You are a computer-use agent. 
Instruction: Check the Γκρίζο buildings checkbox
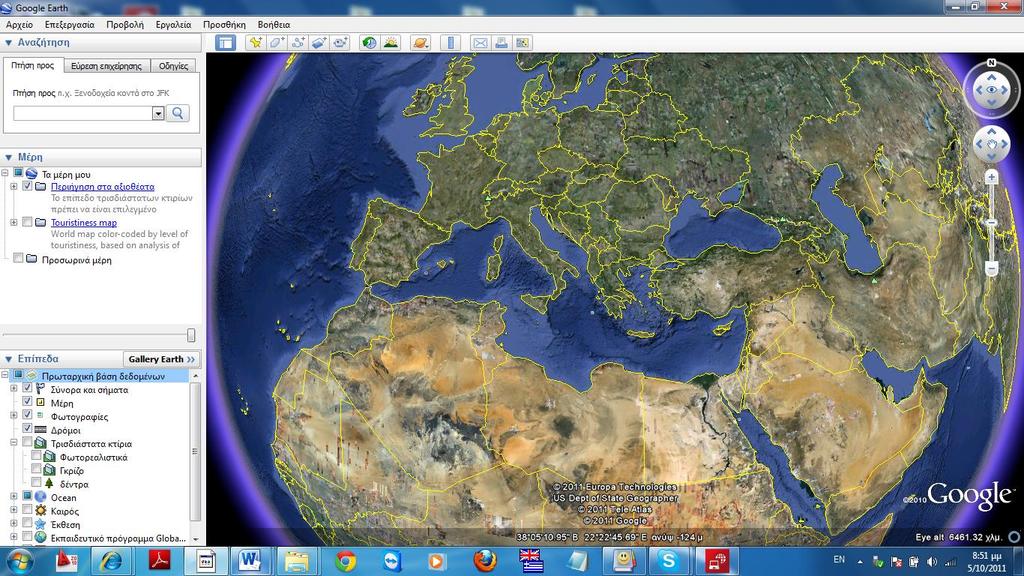click(36, 469)
